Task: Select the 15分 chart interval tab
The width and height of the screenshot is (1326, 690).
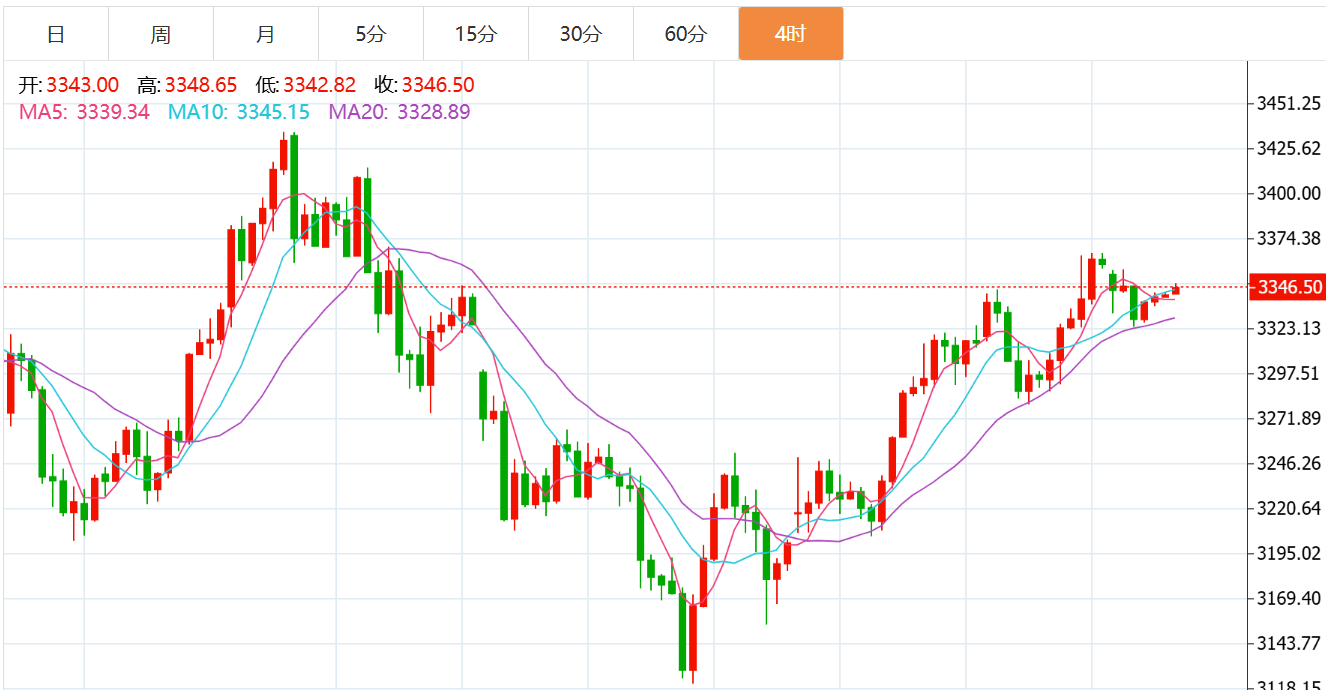Action: [475, 34]
